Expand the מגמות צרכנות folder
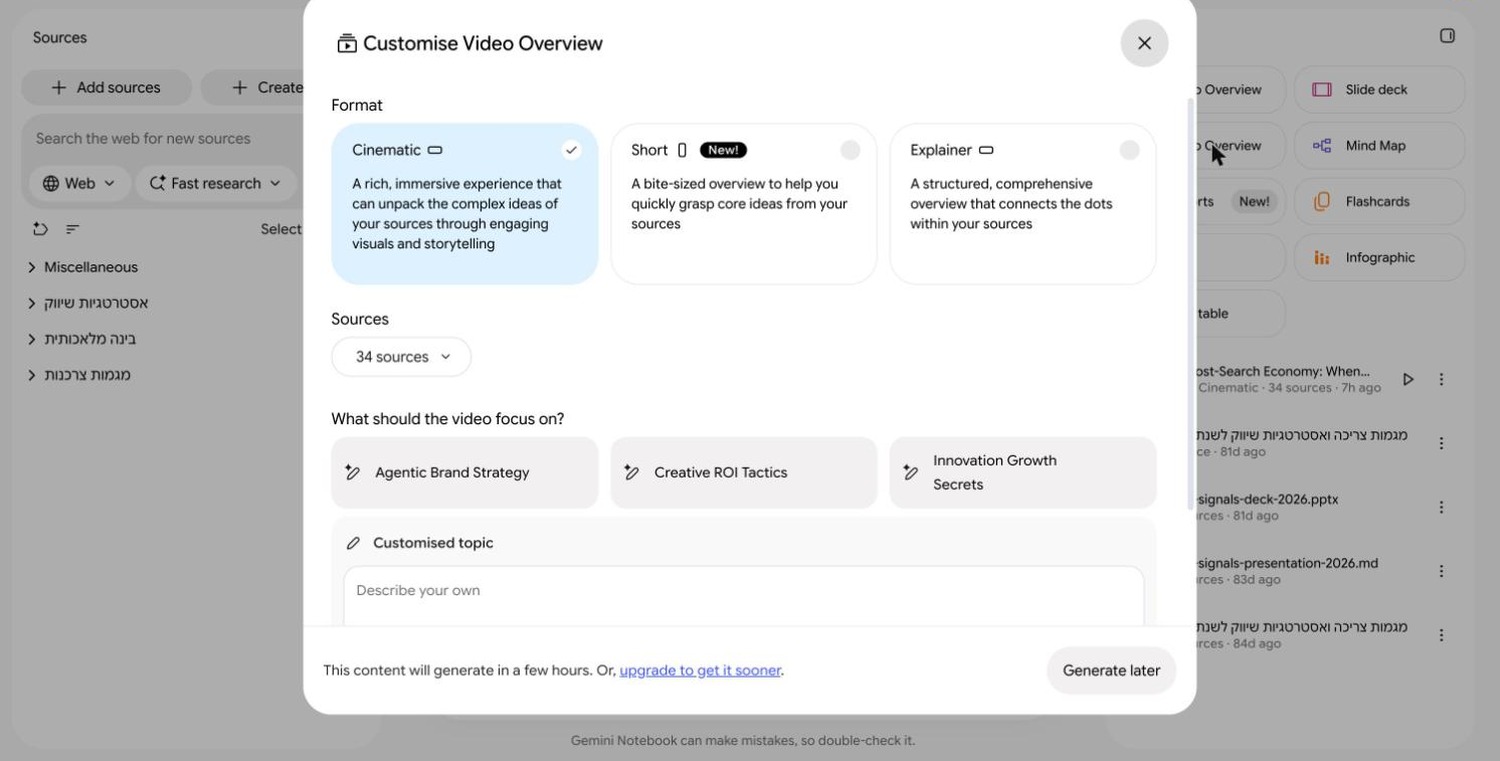The width and height of the screenshot is (1500, 761). pyautogui.click(x=32, y=375)
